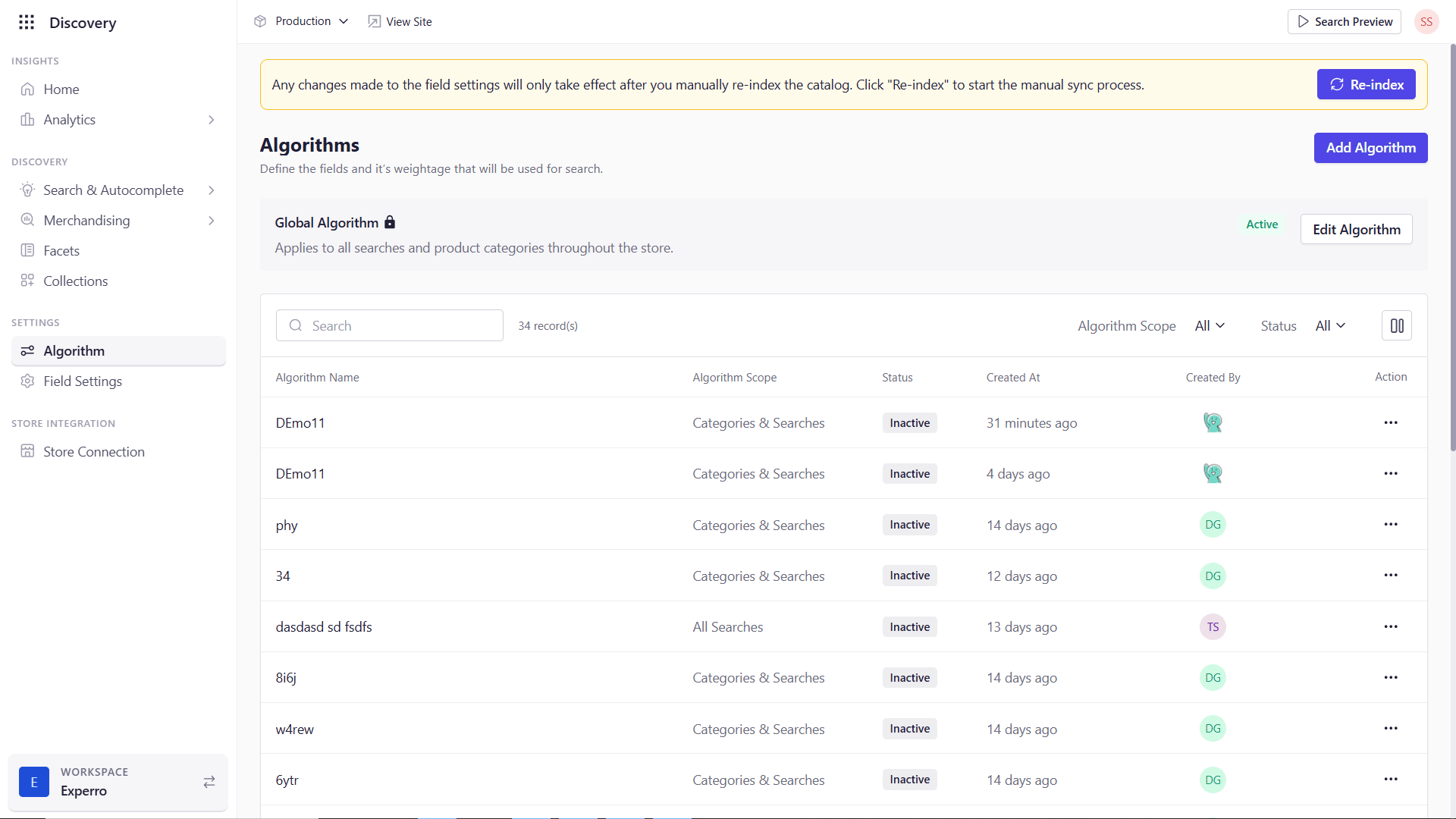Open actions menu for dasdasd sd fsdfs
The width and height of the screenshot is (1456, 819).
coord(1390,627)
